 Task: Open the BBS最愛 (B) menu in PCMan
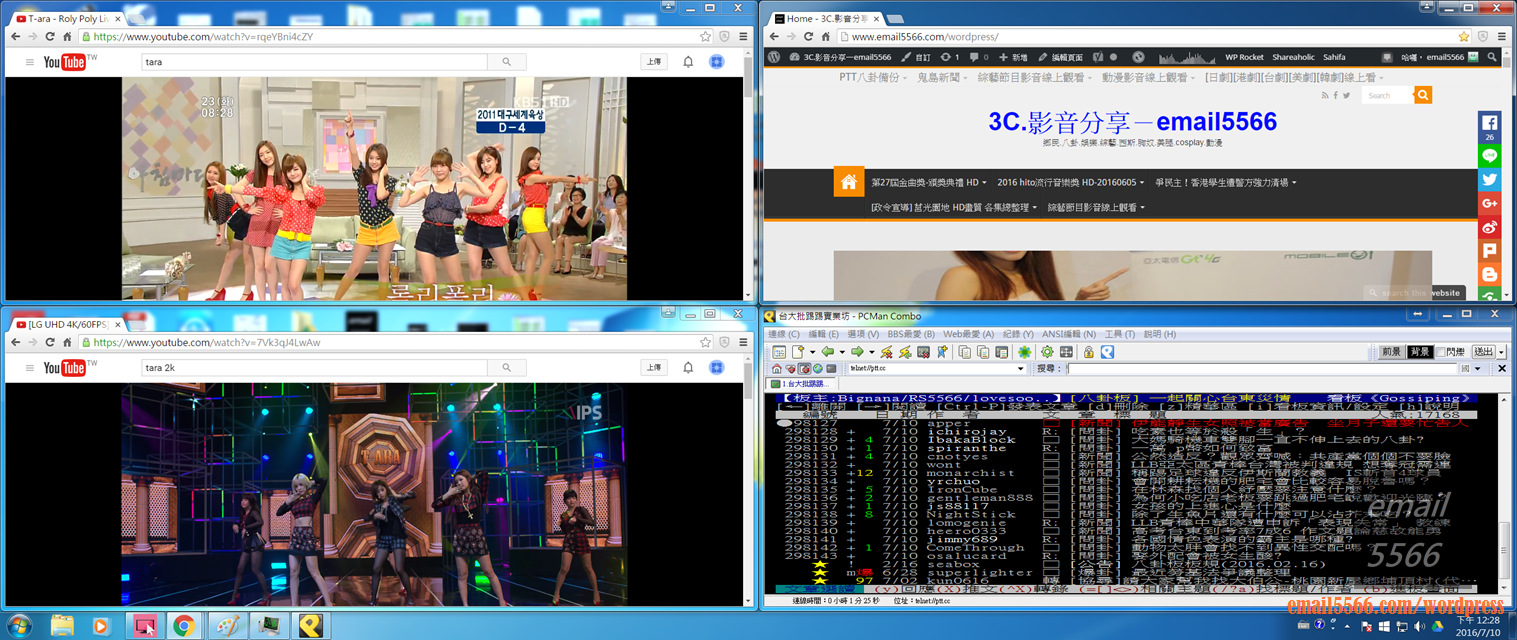pos(911,334)
